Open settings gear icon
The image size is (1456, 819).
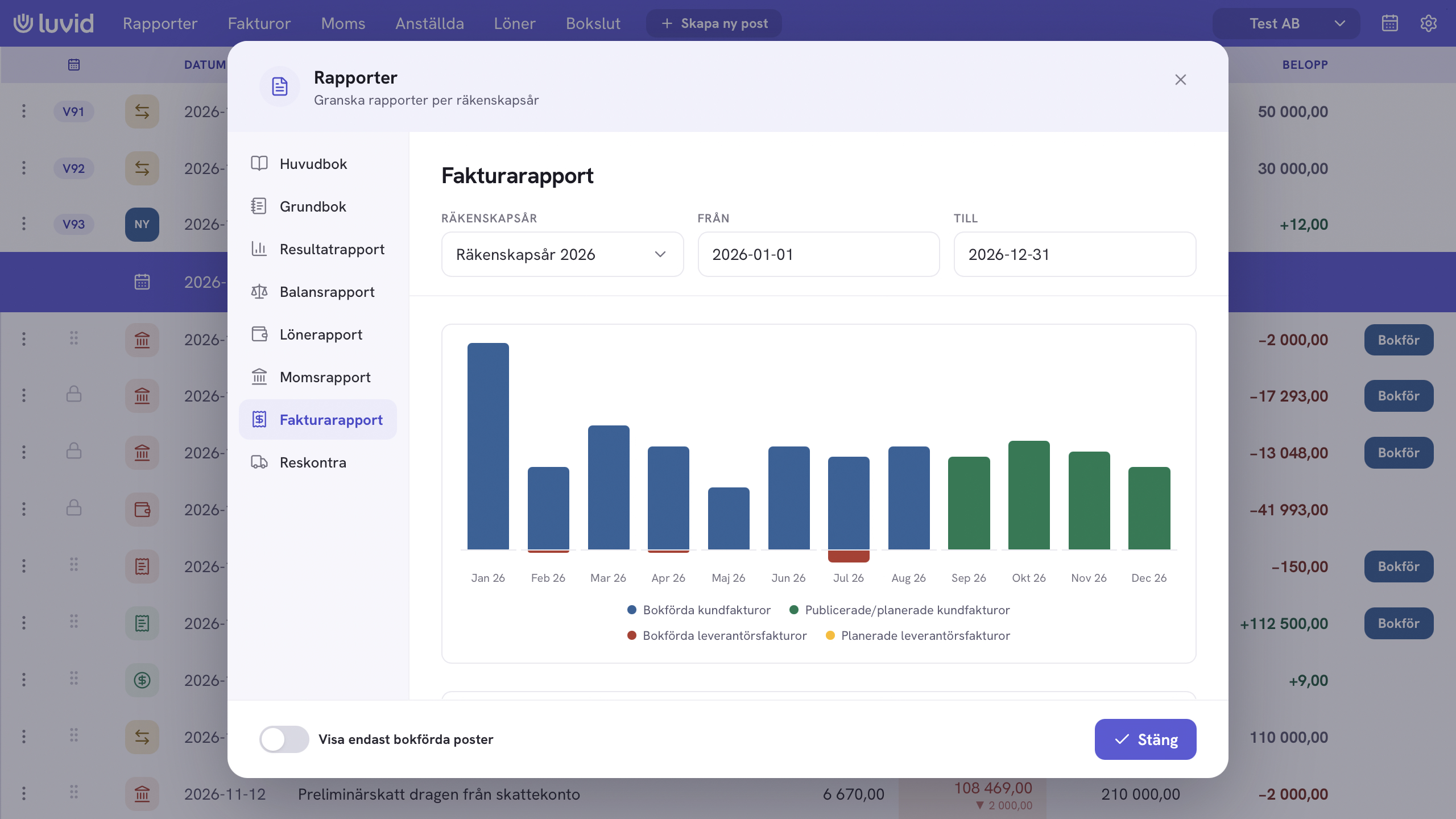1429,23
